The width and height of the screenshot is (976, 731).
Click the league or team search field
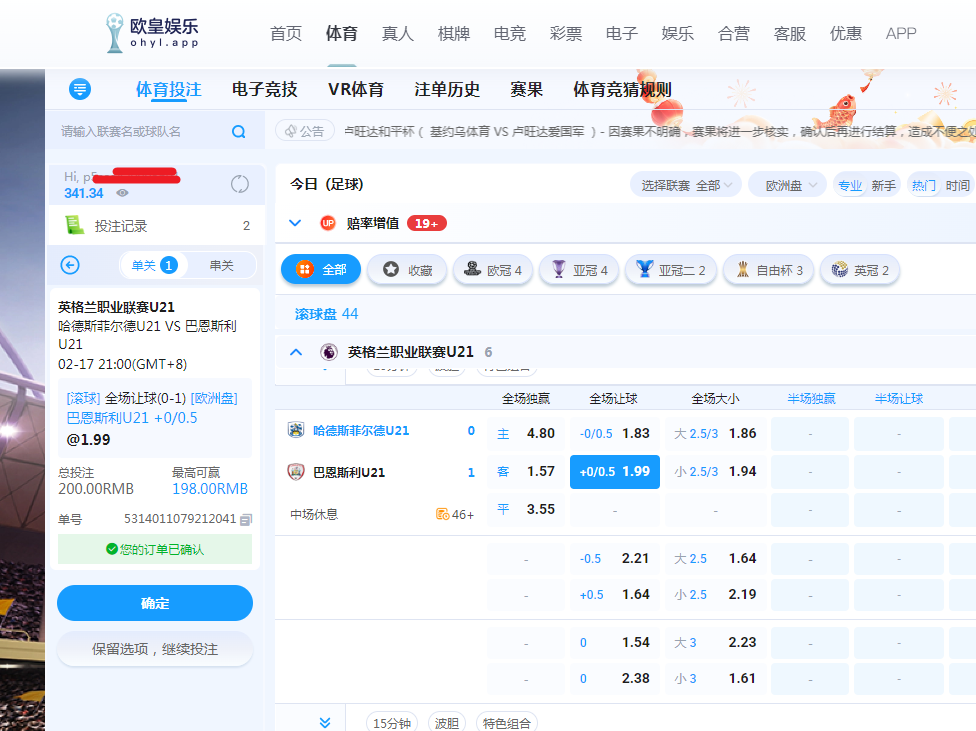(x=140, y=132)
